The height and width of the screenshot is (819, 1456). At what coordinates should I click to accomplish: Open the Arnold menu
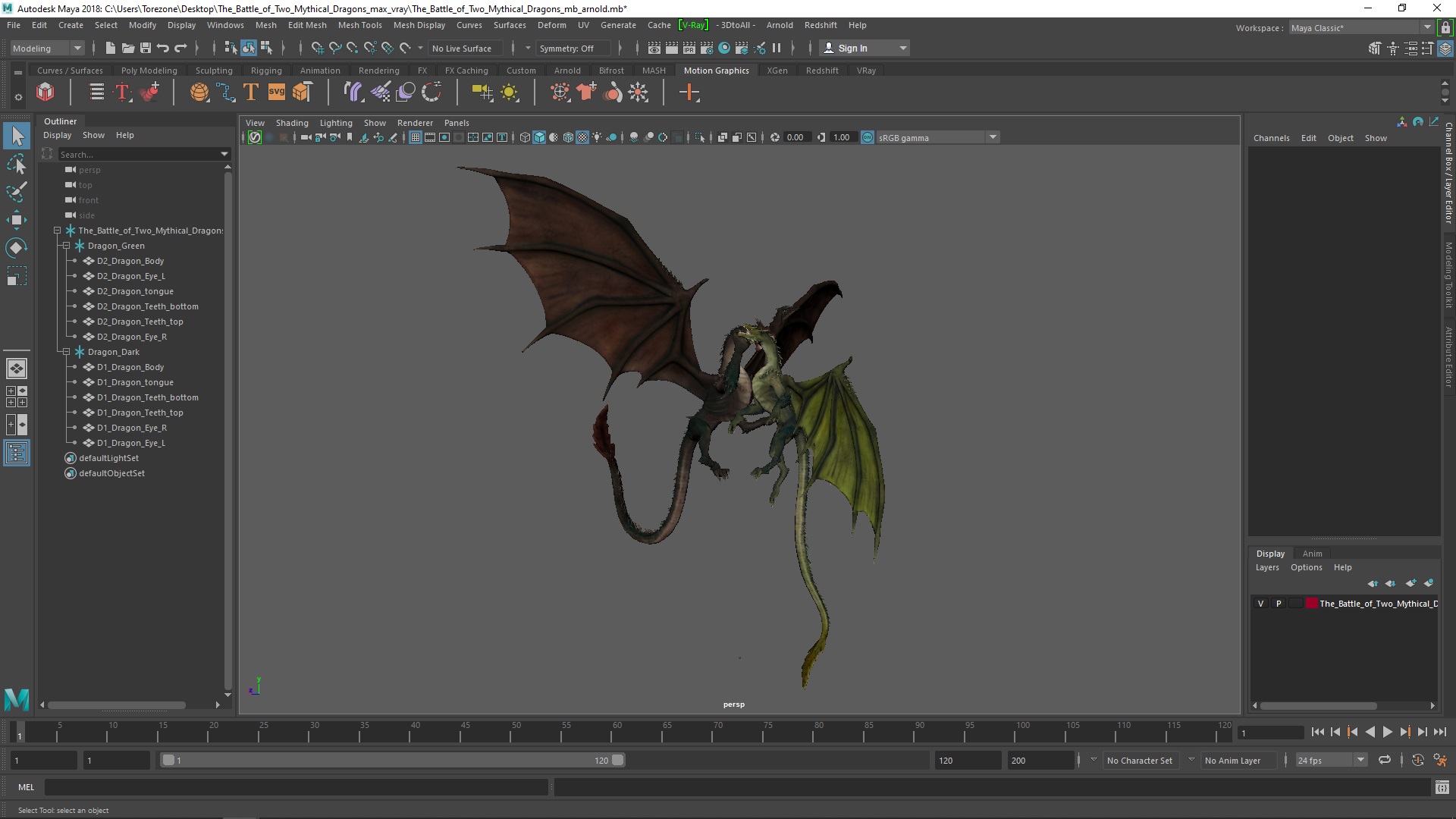click(780, 25)
